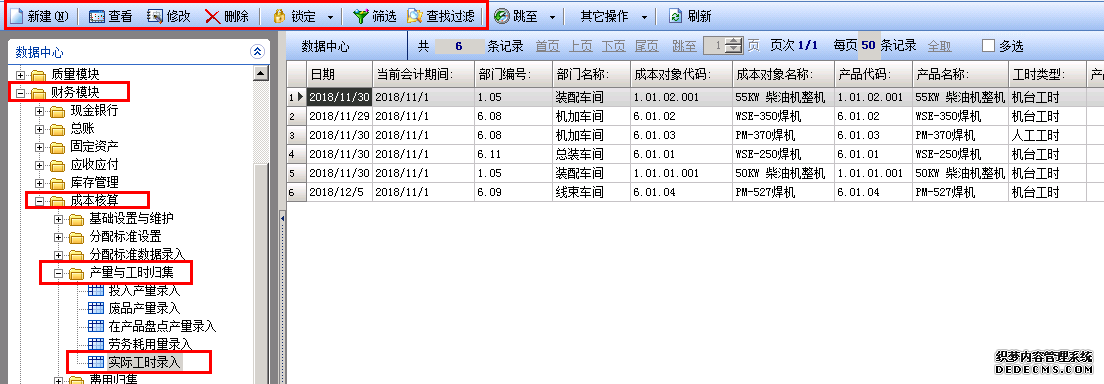Click the tree scrollbar up arrow
Screen dimensions: 1104x384
click(x=261, y=73)
